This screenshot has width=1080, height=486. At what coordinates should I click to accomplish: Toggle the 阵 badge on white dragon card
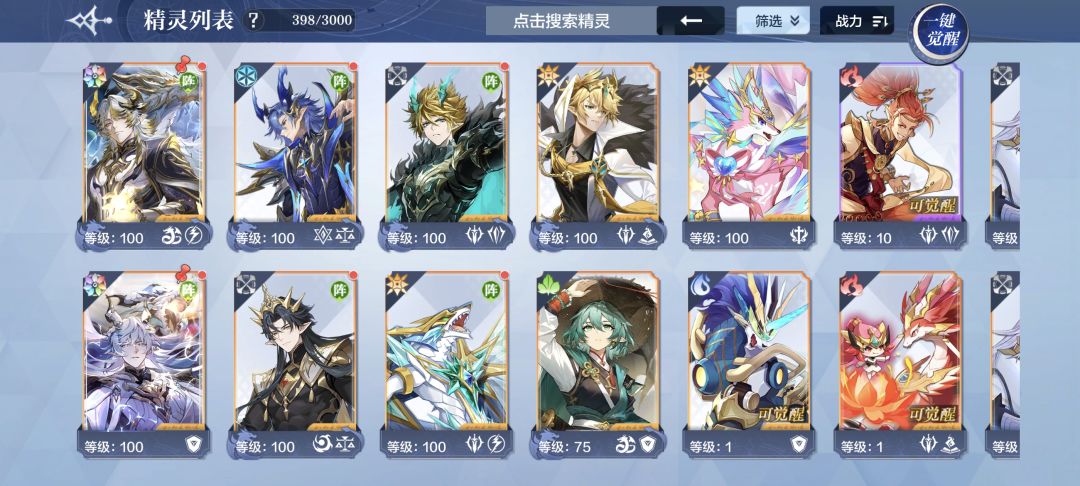490,289
